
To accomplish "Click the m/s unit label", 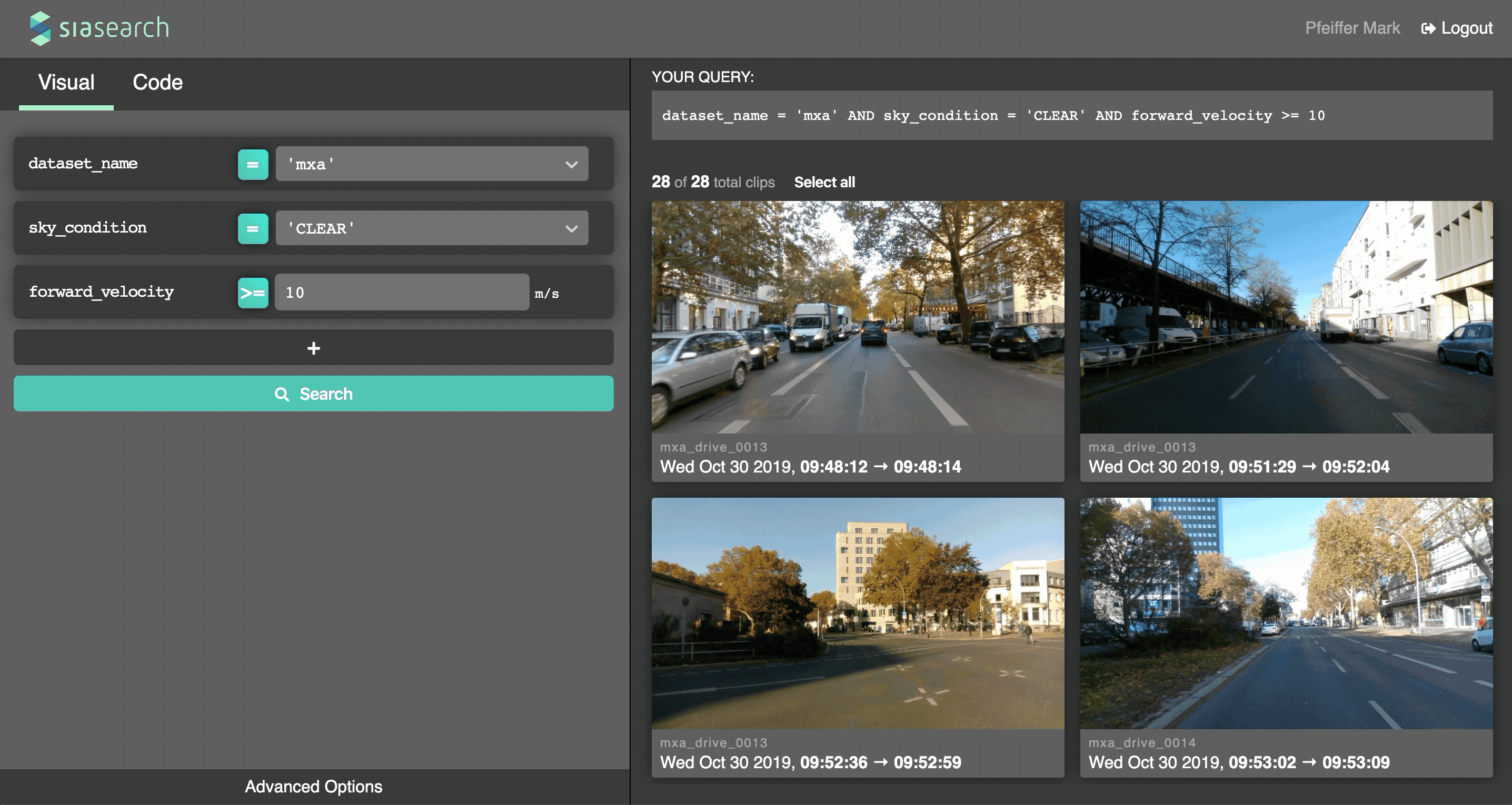I will coord(546,294).
